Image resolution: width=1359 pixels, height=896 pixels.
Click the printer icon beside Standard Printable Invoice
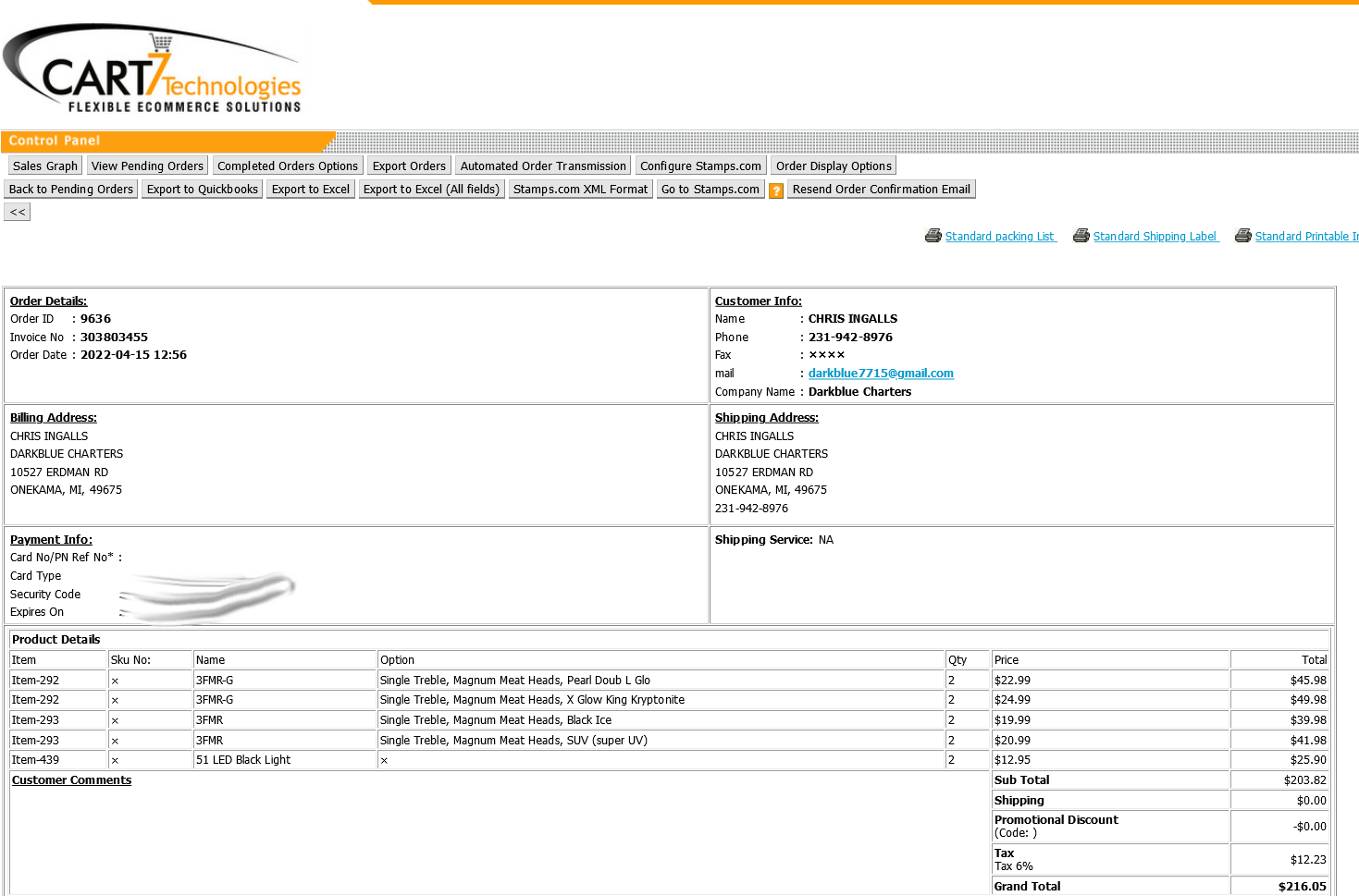[1242, 236]
